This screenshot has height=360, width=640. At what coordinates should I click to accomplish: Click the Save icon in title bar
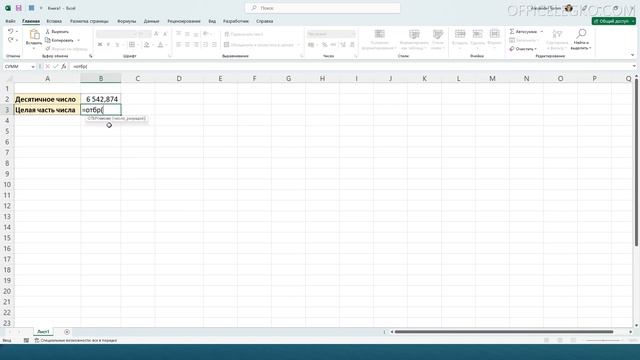tap(18, 8)
